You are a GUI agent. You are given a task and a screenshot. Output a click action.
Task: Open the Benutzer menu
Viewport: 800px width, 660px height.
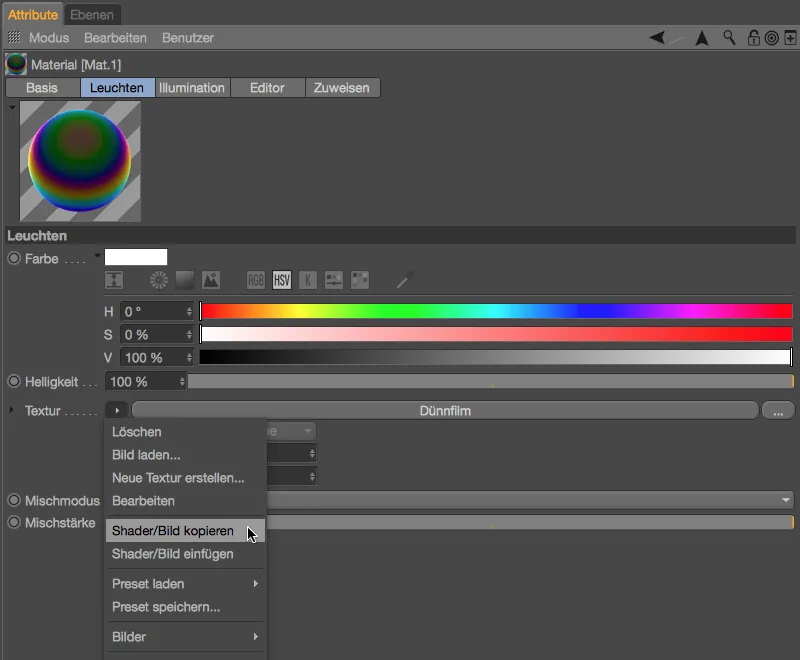click(x=188, y=38)
